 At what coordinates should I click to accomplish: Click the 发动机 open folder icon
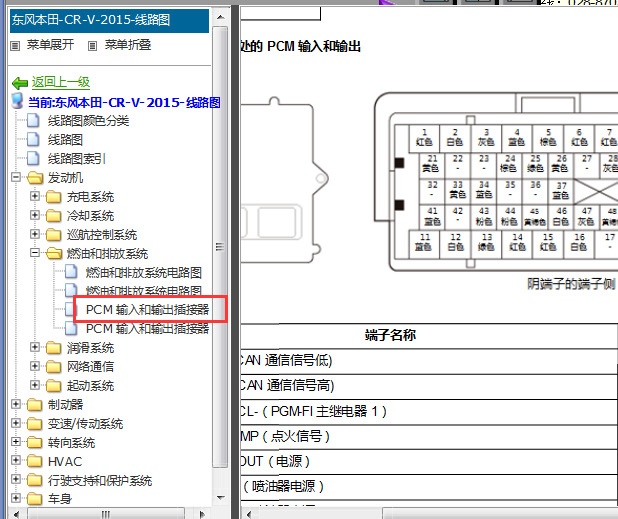click(x=35, y=178)
